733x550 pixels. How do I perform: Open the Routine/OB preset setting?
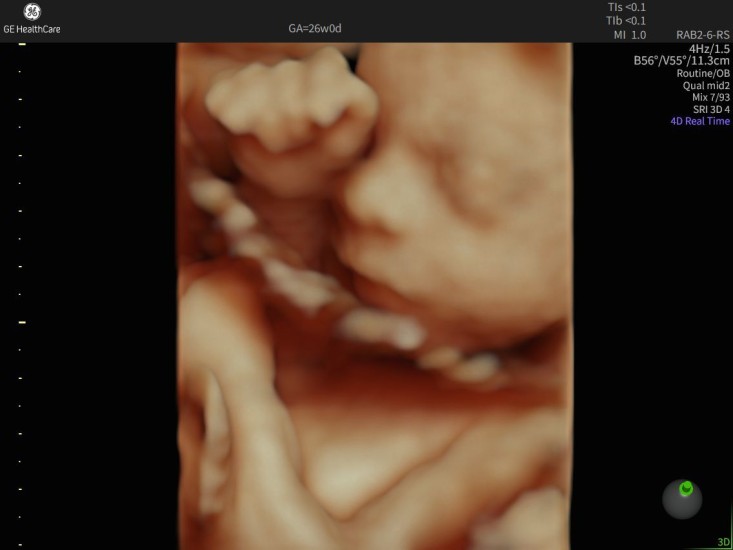click(702, 73)
